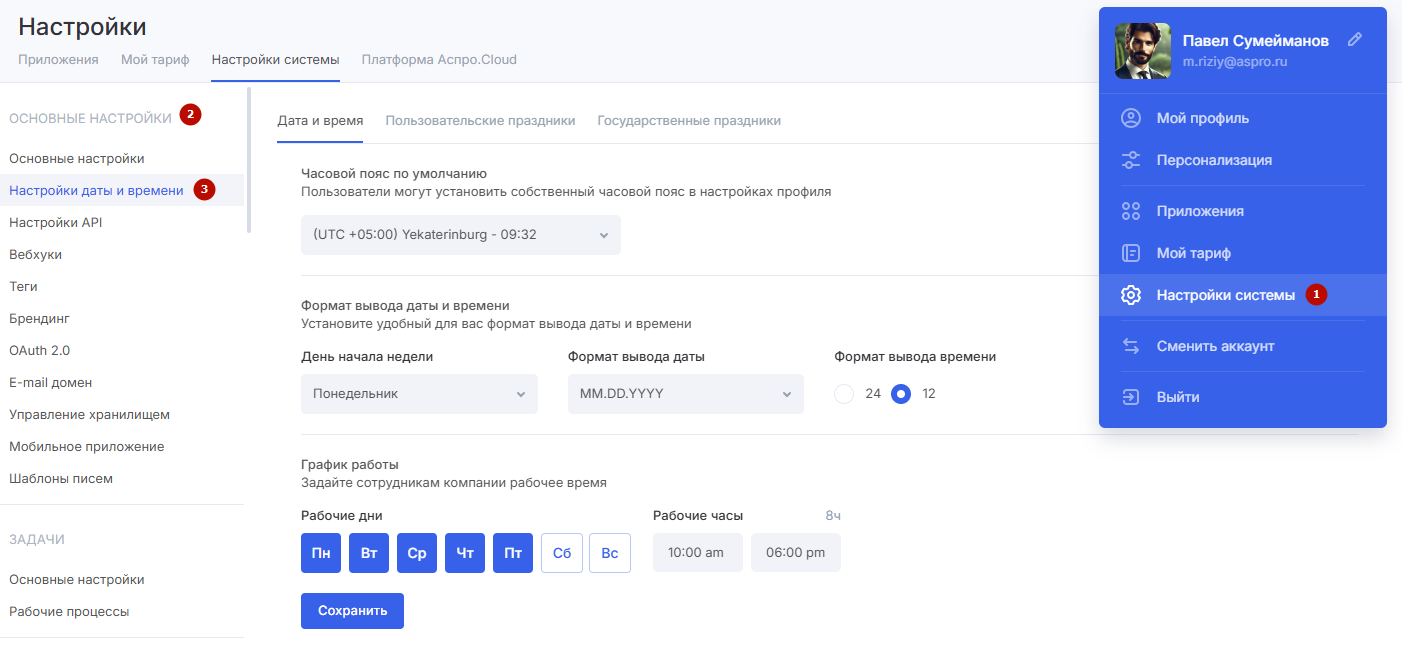The height and width of the screenshot is (648, 1402).
Task: Switch to the Пользовательские праздники tab
Action: pyautogui.click(x=480, y=120)
